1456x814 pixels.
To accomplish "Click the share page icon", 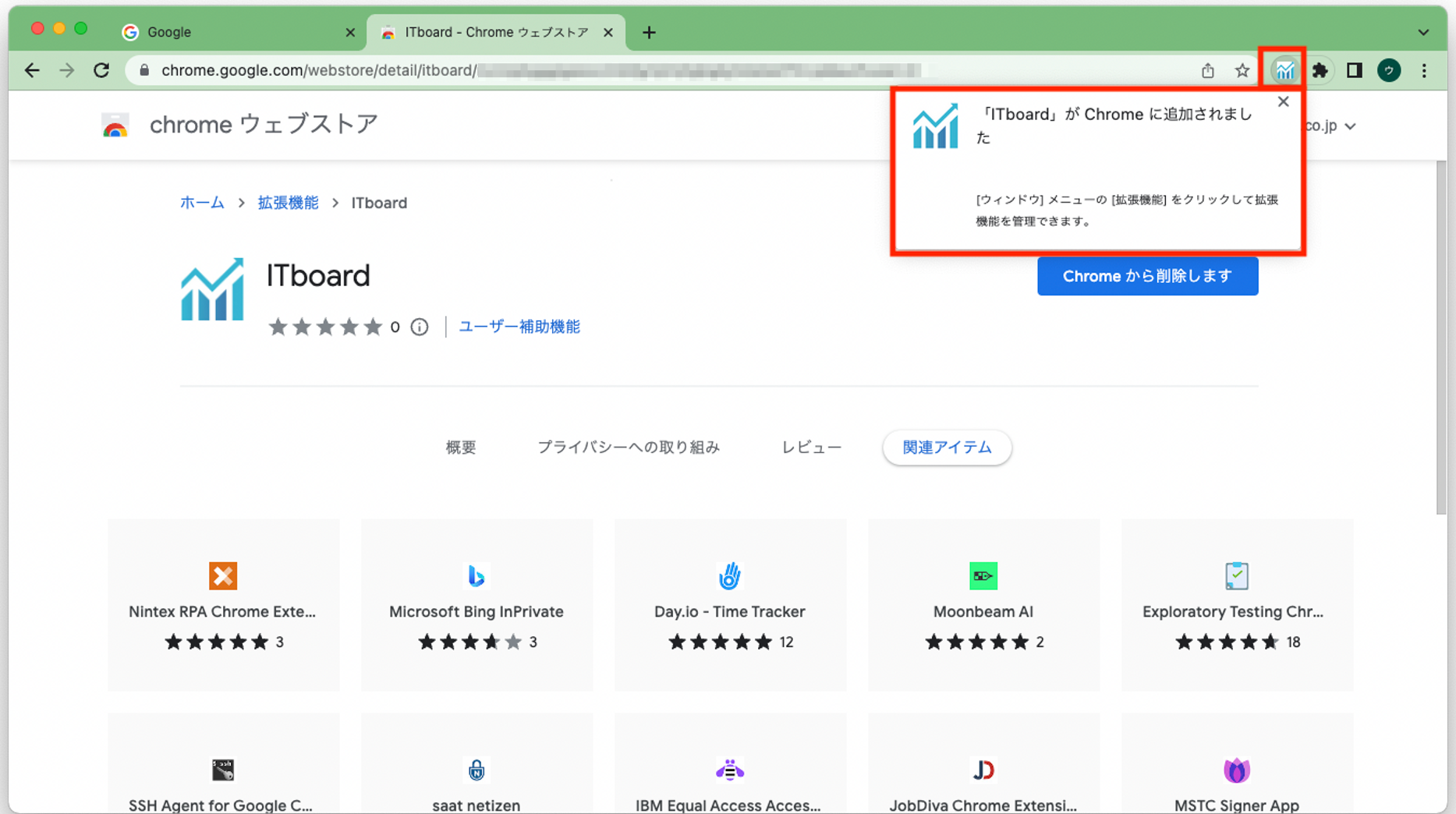I will tap(1207, 71).
